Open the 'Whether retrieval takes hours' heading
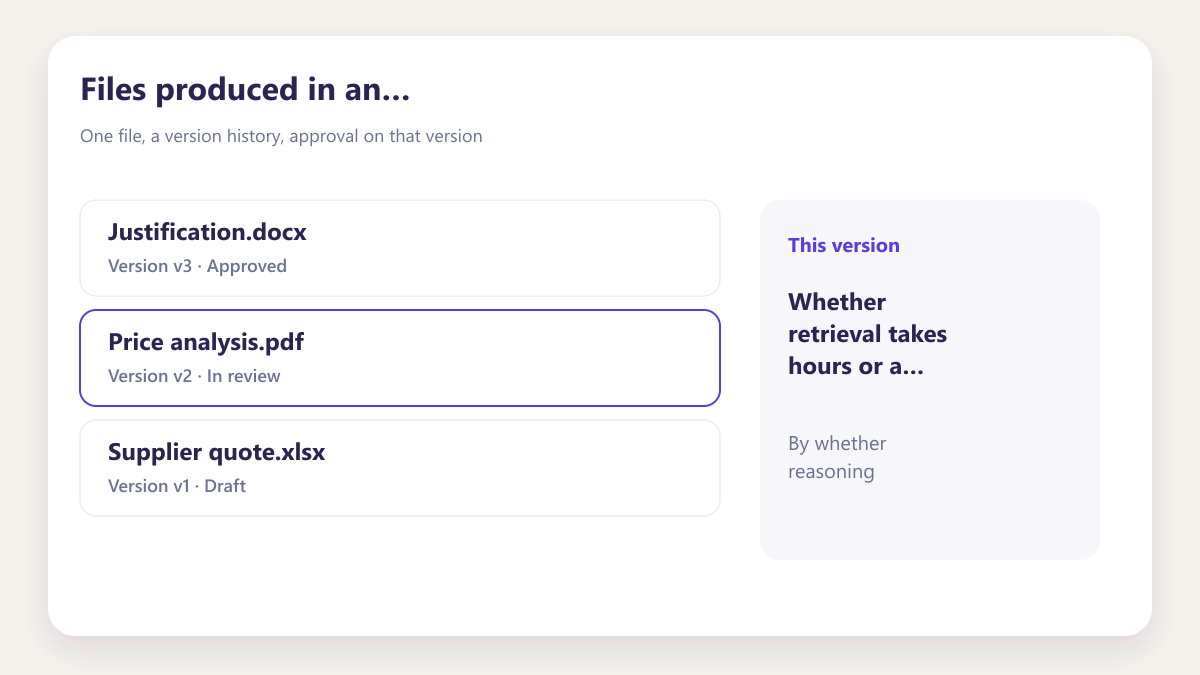Image resolution: width=1200 pixels, height=675 pixels. pyautogui.click(x=867, y=334)
